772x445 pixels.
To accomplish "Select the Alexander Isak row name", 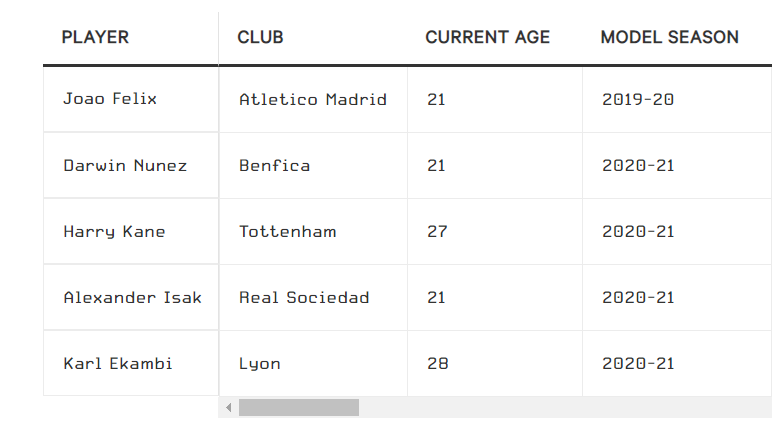I will coord(132,297).
